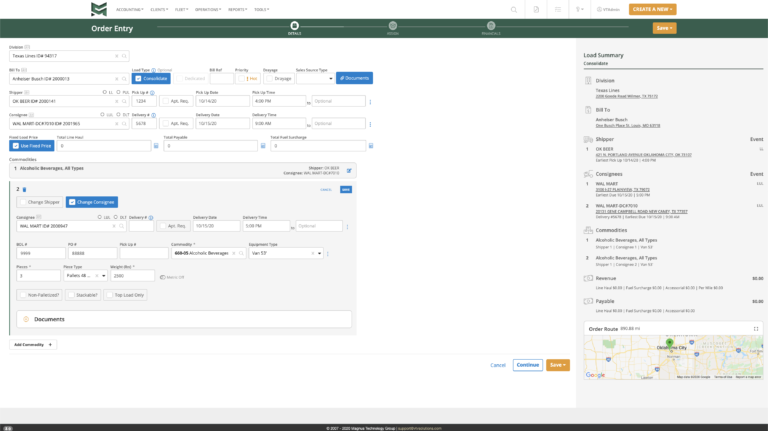Click the bottom Cancel link
This screenshot has width=768, height=431.
[x=498, y=365]
